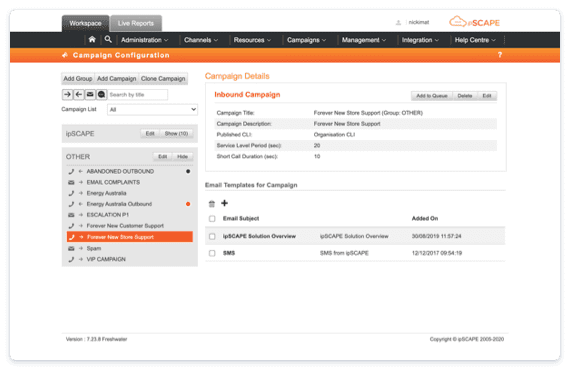Click phone icon beside VIP CAMPAIGN
Screen dimensions: 570x370
(71, 259)
